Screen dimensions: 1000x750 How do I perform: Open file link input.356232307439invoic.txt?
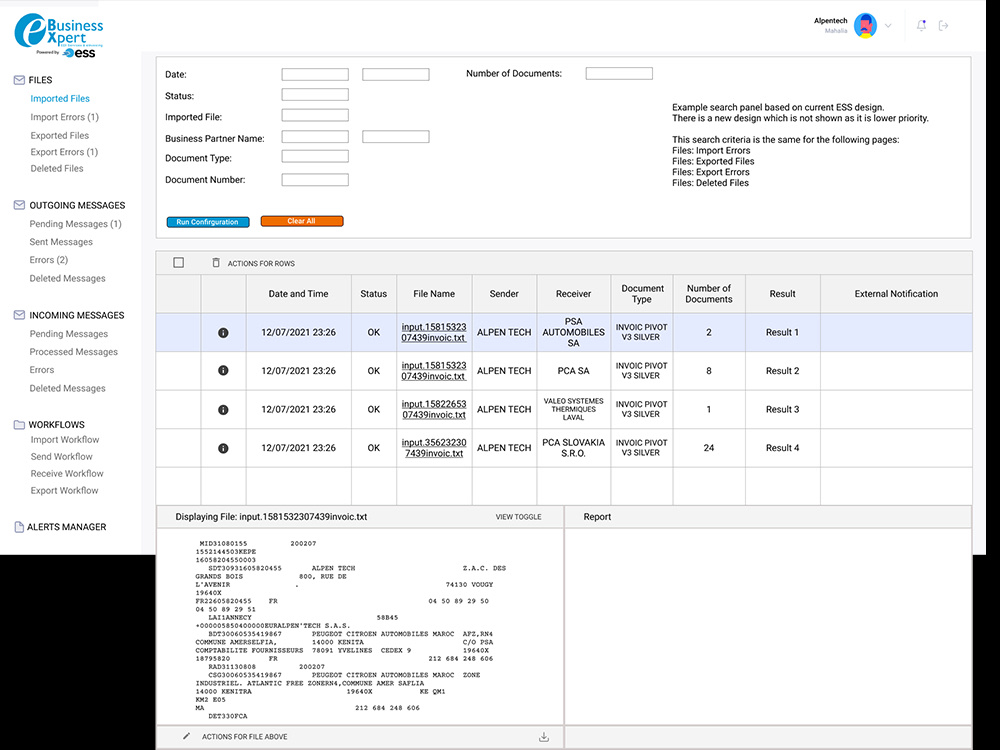(434, 448)
